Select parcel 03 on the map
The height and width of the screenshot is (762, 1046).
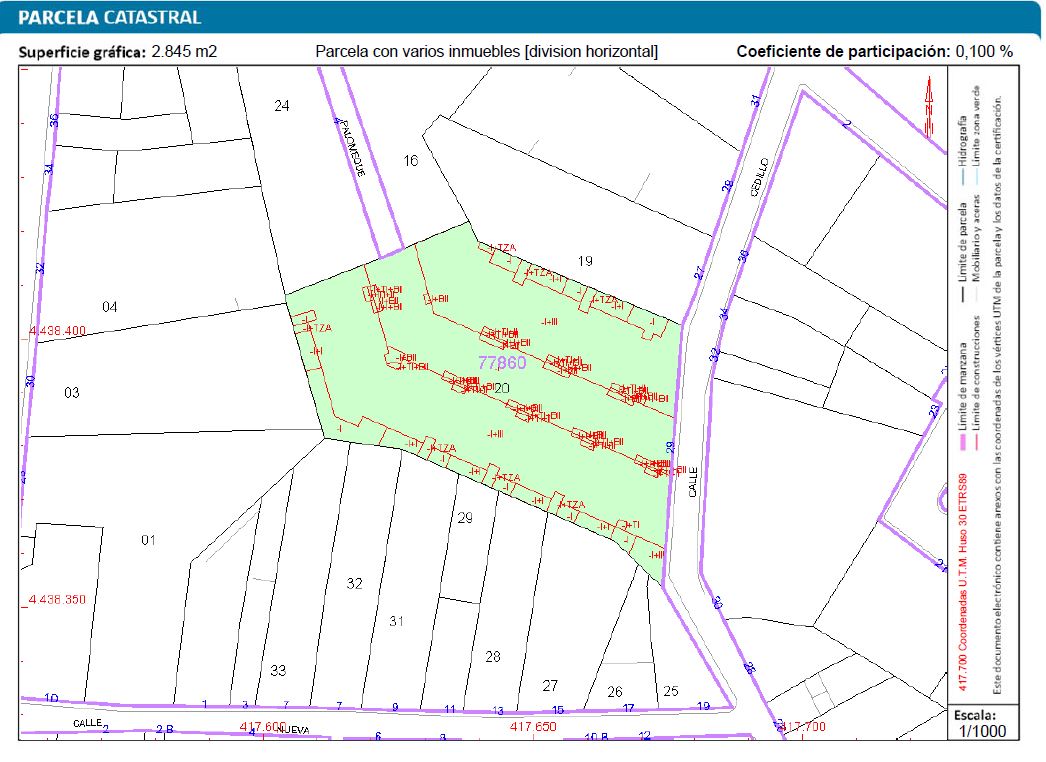pos(71,393)
